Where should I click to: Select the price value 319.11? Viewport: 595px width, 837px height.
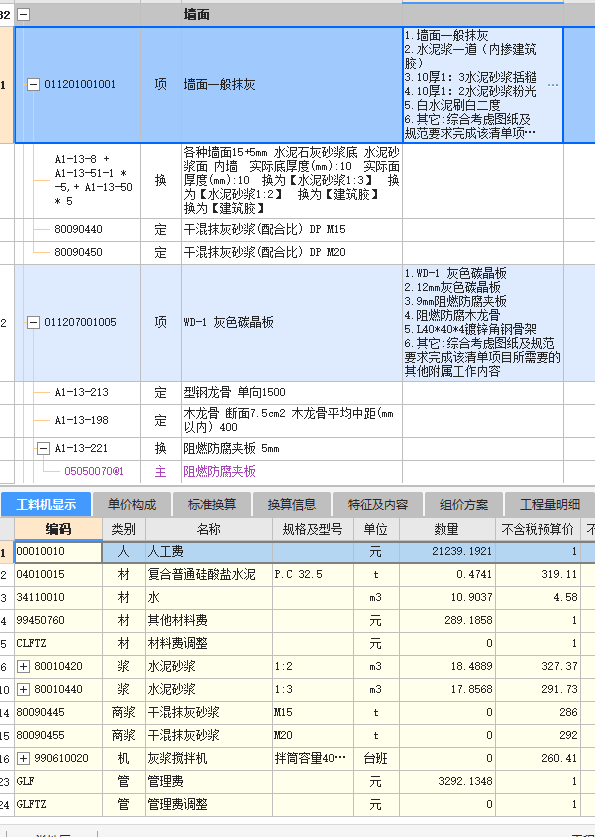pyautogui.click(x=537, y=574)
